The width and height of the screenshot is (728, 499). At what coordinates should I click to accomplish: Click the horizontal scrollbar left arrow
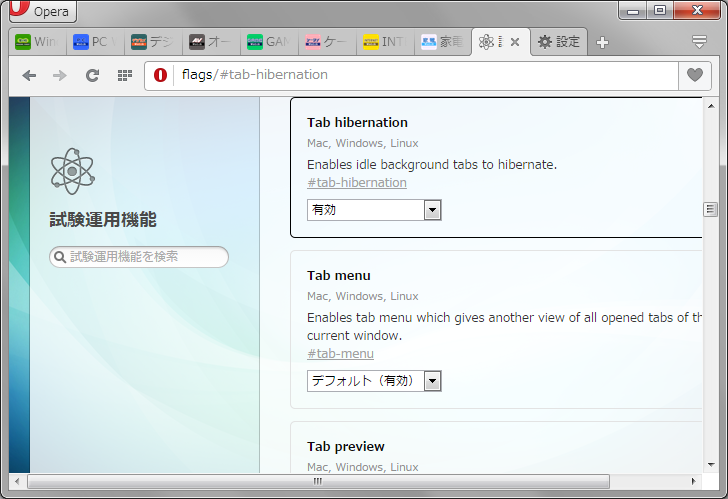pos(17,481)
